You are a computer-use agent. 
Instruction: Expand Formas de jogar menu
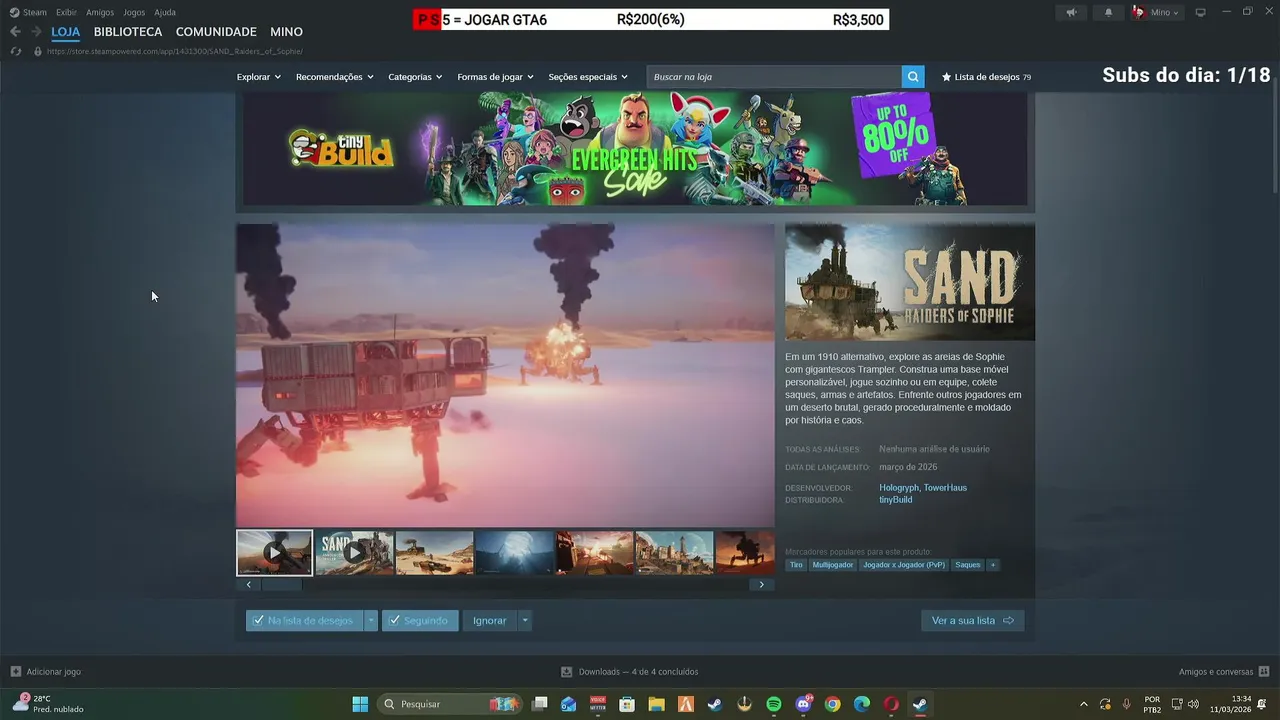[x=495, y=77]
